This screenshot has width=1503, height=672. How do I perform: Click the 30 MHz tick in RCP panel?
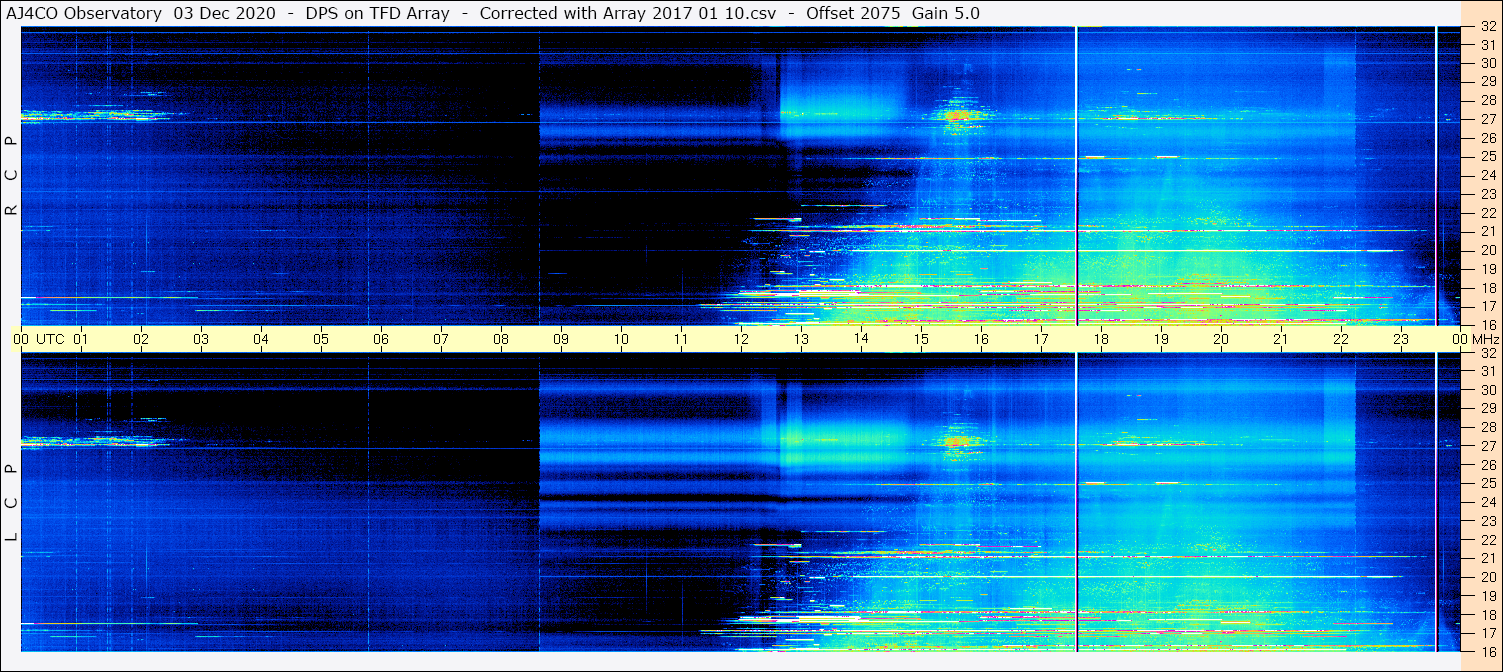1487,64
